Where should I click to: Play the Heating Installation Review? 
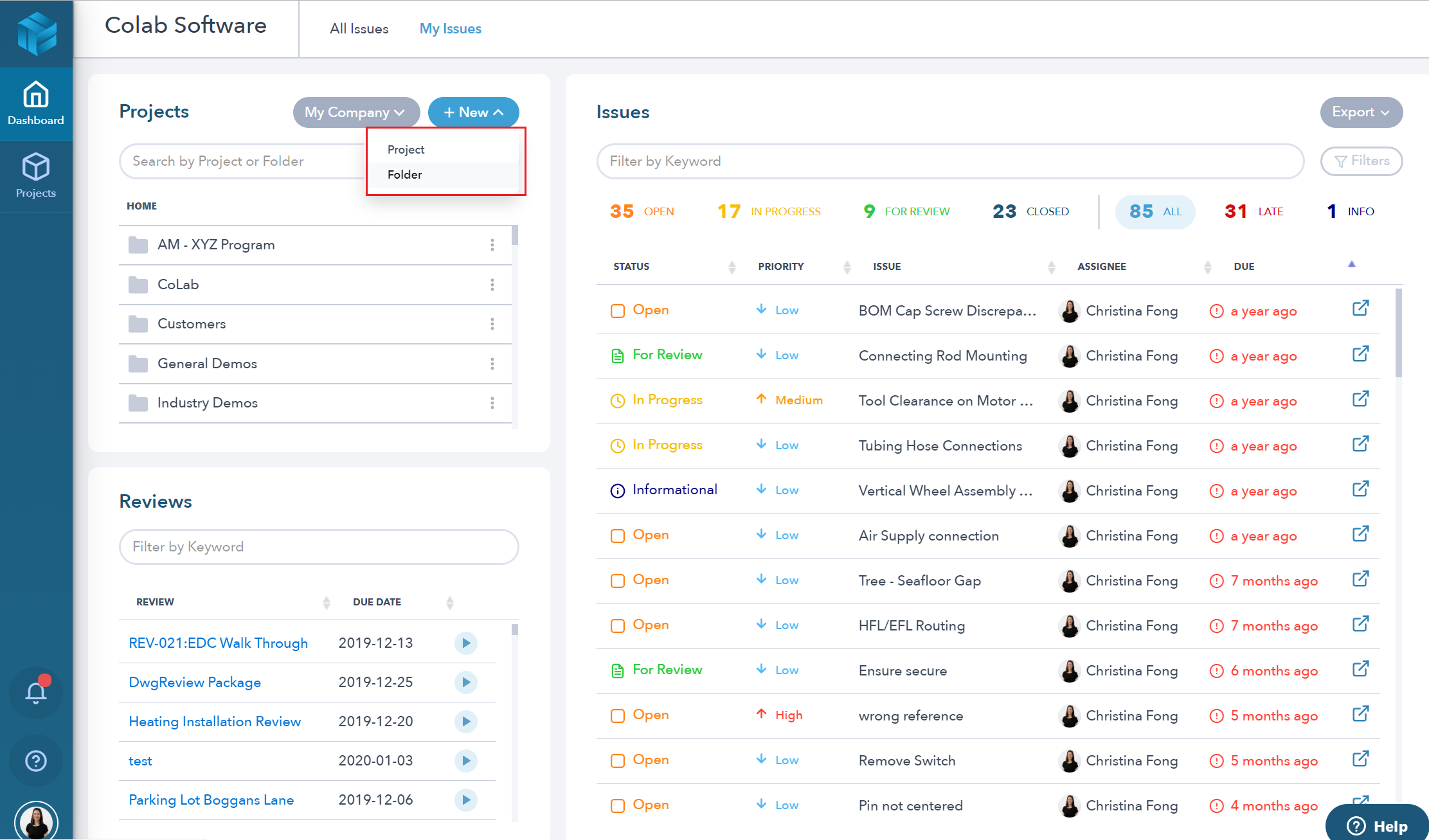point(466,721)
